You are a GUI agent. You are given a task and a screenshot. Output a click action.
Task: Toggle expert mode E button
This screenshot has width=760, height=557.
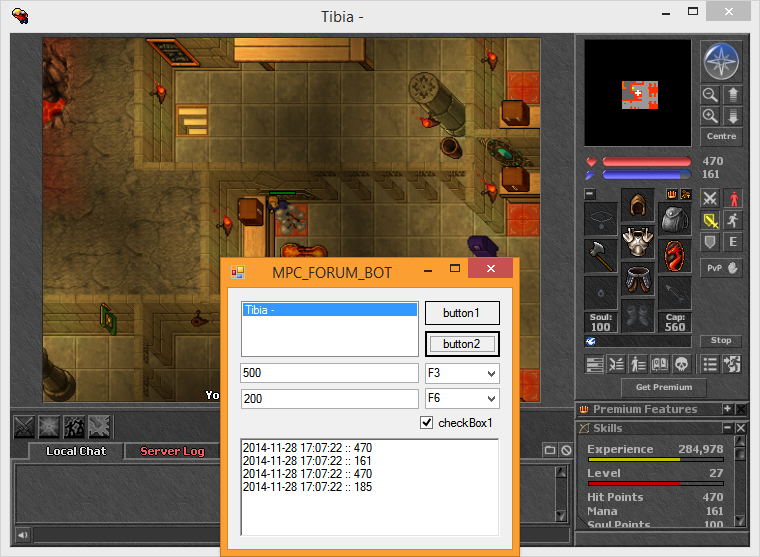[733, 242]
